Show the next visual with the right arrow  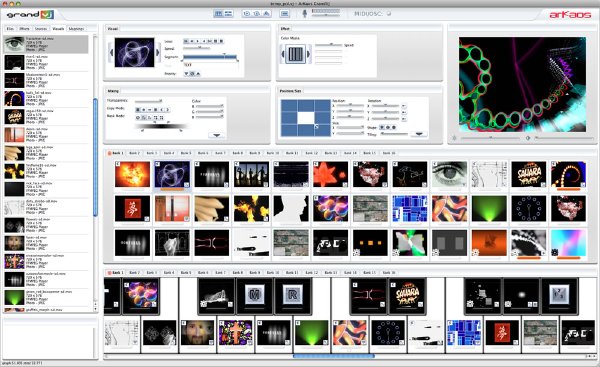[x=158, y=52]
